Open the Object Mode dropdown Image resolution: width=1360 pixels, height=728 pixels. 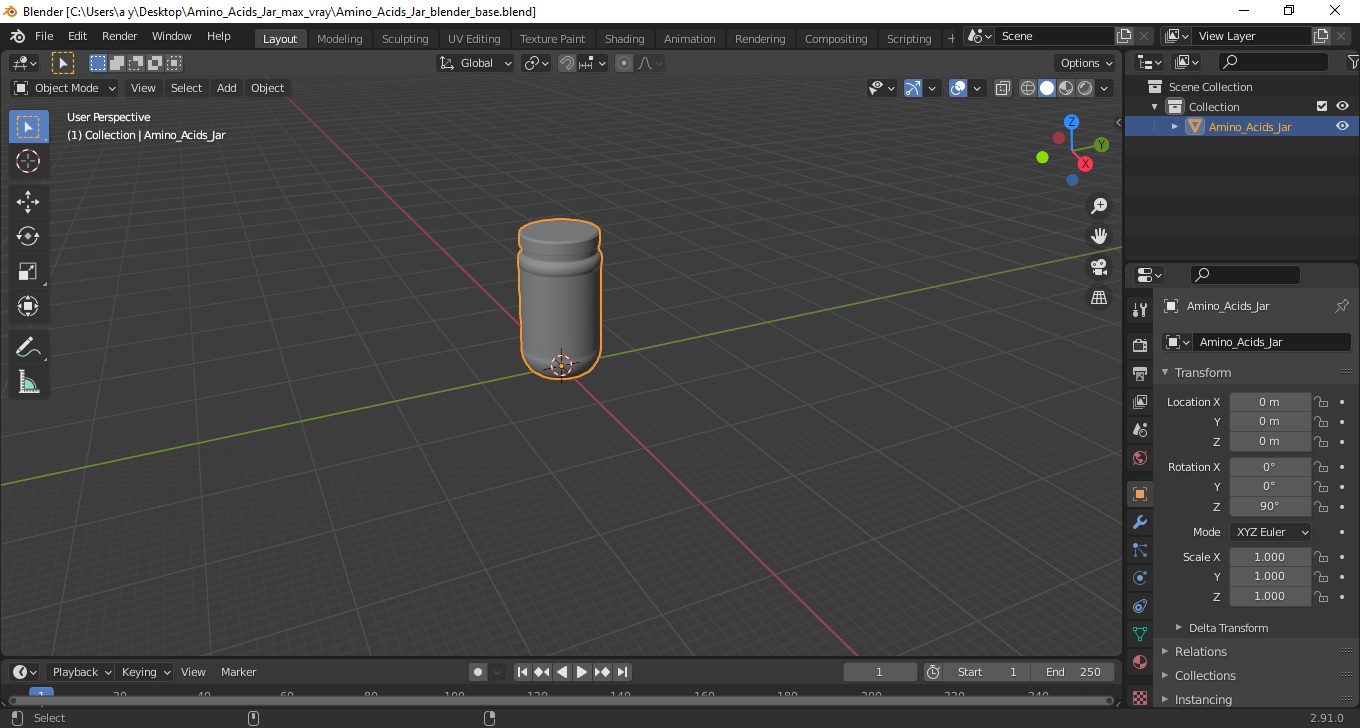tap(65, 88)
